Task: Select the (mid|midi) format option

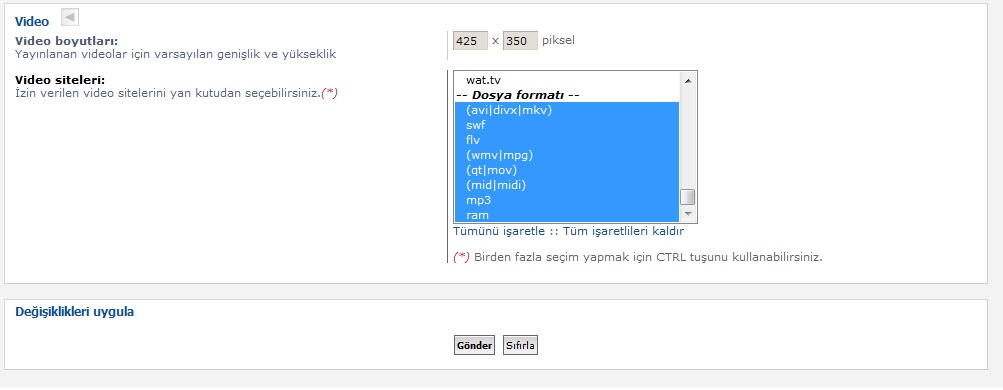Action: (x=567, y=185)
